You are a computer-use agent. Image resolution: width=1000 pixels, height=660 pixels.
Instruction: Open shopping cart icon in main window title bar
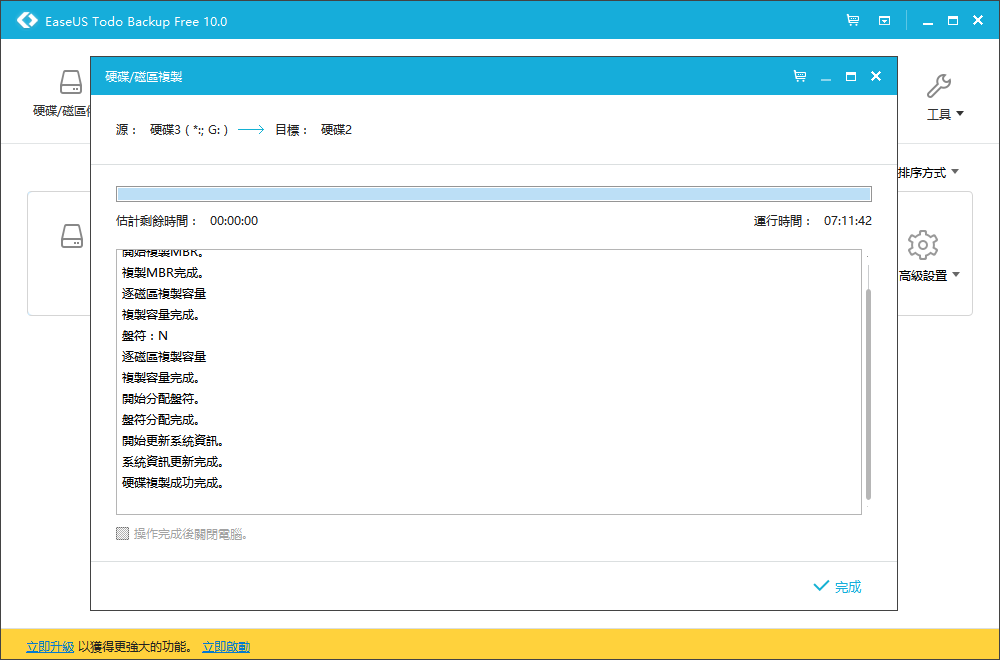[853, 20]
